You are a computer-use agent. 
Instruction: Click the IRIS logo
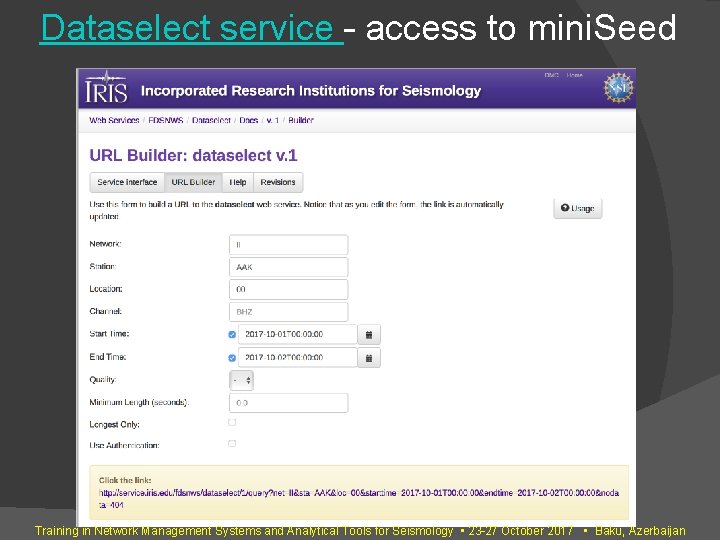(x=106, y=88)
